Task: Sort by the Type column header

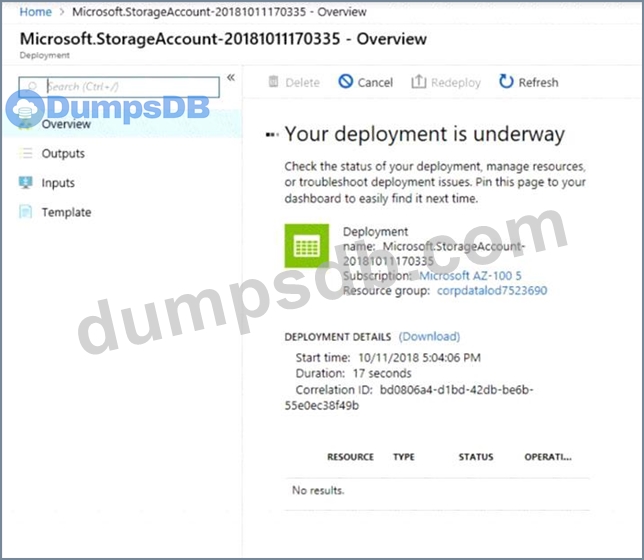Action: (x=404, y=457)
